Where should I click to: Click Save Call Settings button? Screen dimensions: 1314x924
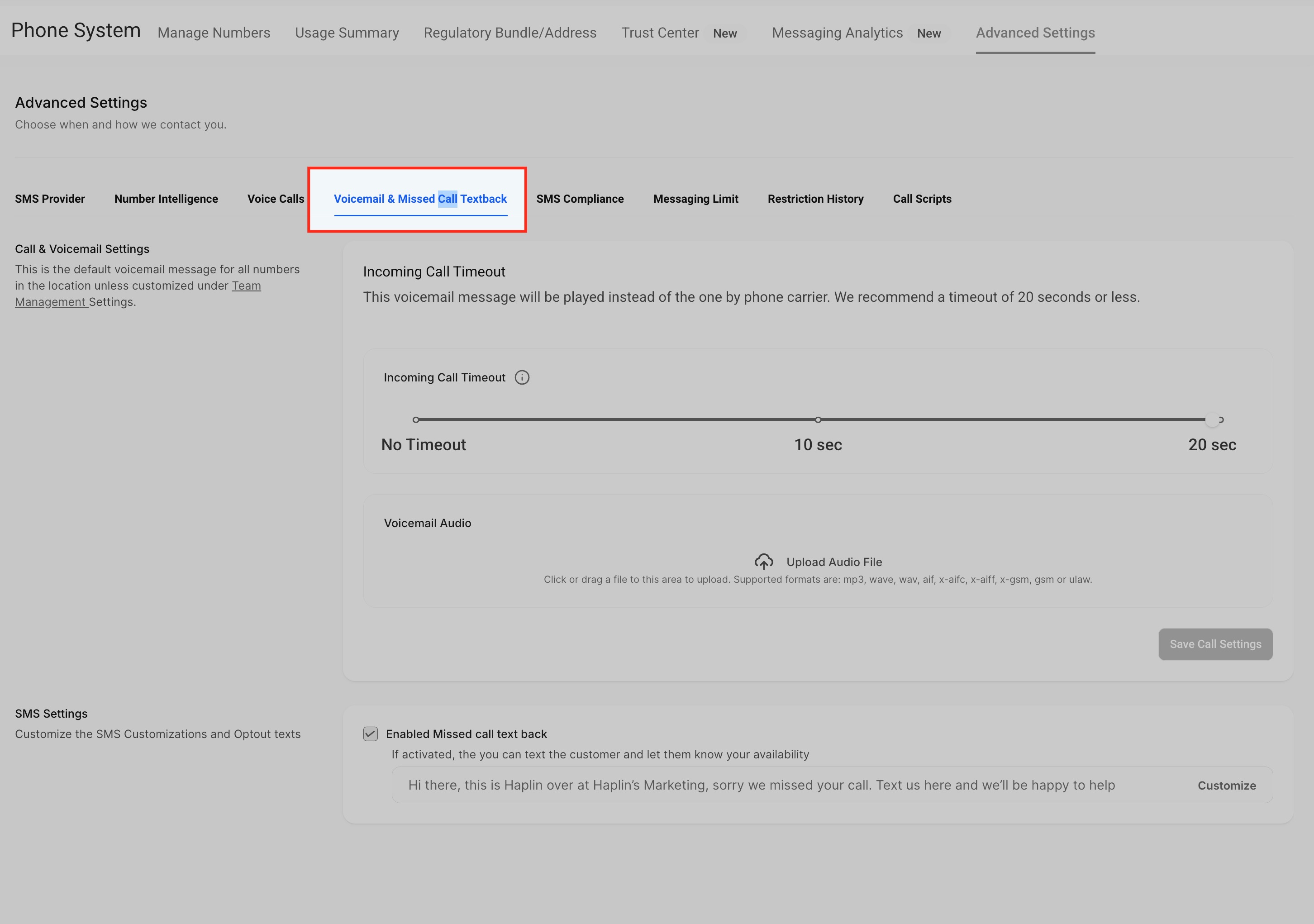[1215, 644]
